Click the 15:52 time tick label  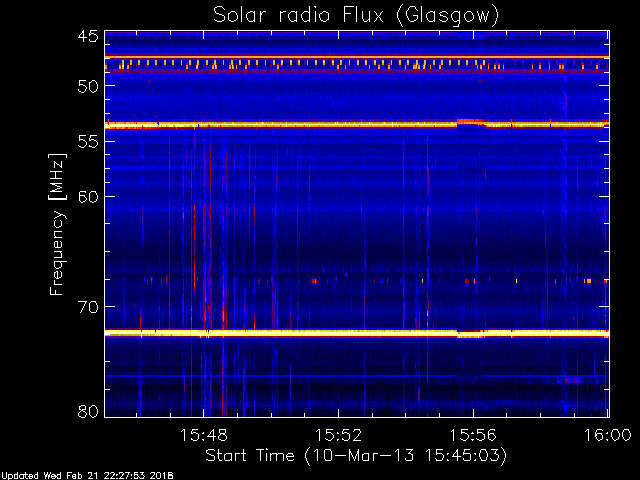tap(338, 435)
